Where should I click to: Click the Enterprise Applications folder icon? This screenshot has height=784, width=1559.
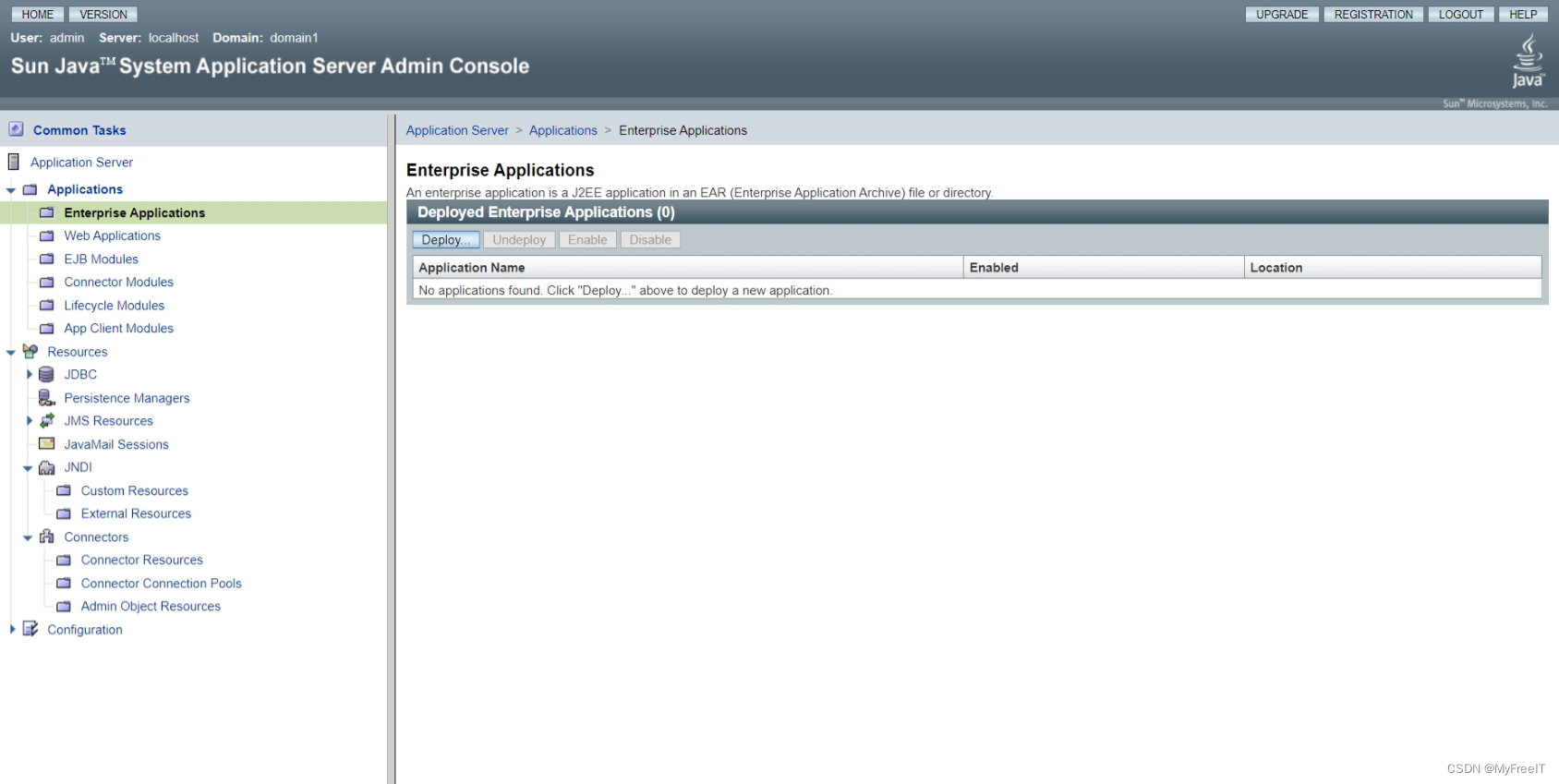47,212
